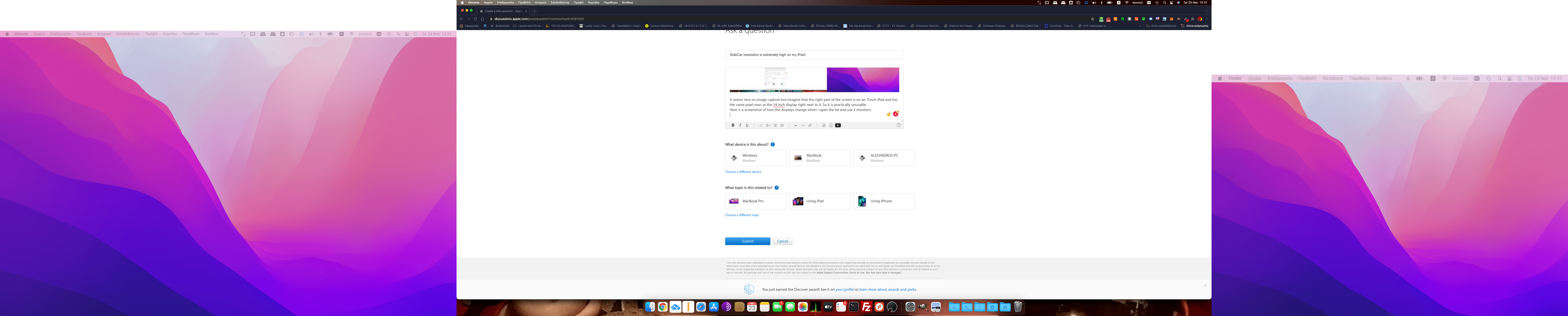Image resolution: width=1568 pixels, height=316 pixels.
Task: Click the Submit button
Action: (x=748, y=241)
